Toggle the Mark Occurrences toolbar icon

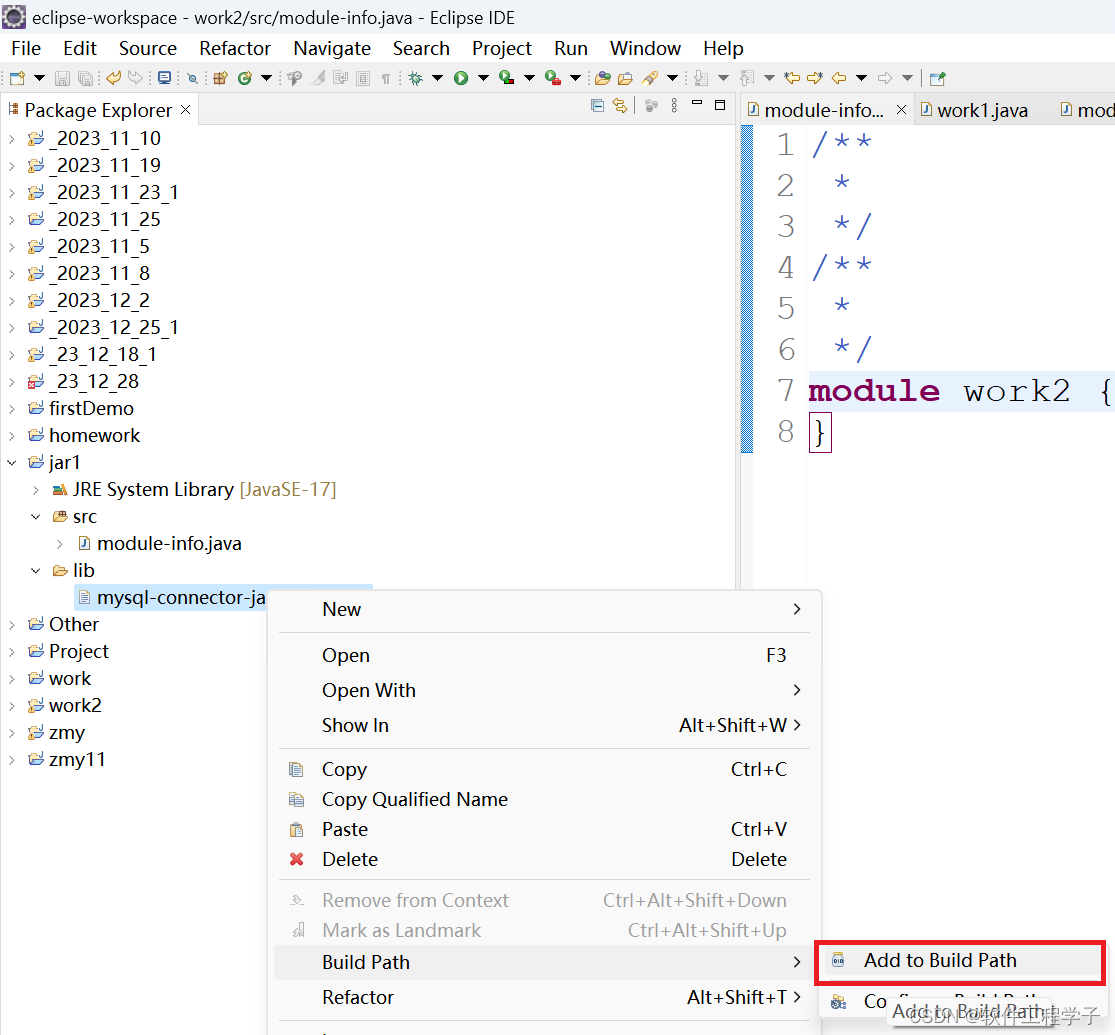coord(317,78)
